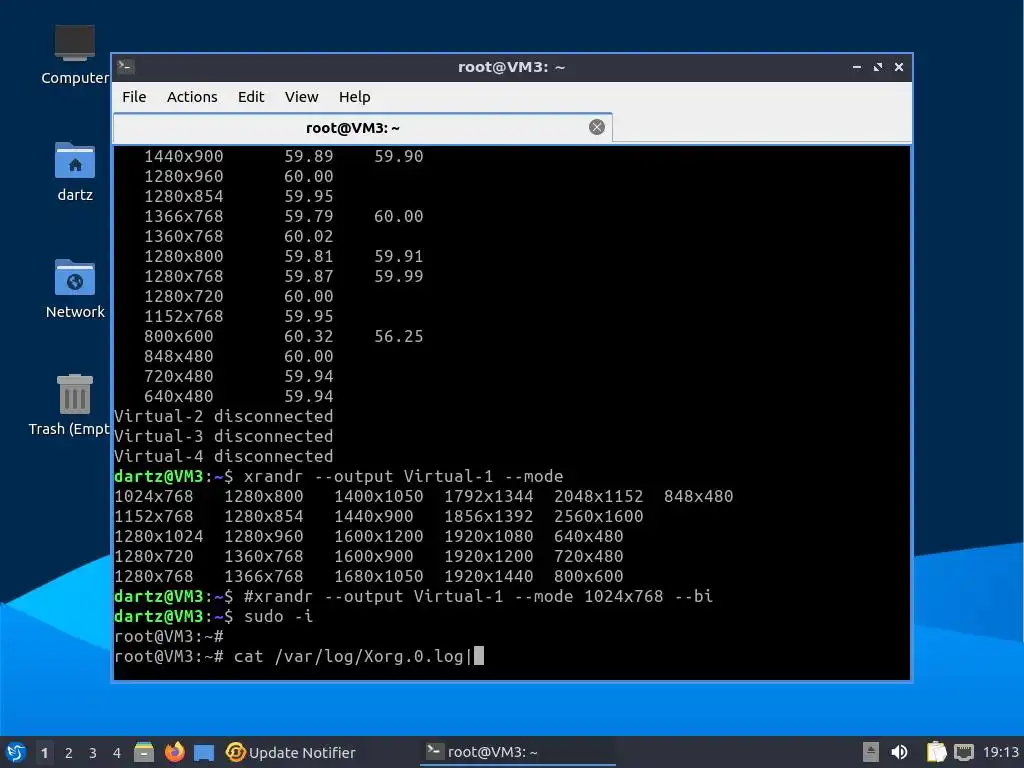Switch to workspace 2
Image resolution: width=1024 pixels, height=768 pixels.
click(x=69, y=752)
